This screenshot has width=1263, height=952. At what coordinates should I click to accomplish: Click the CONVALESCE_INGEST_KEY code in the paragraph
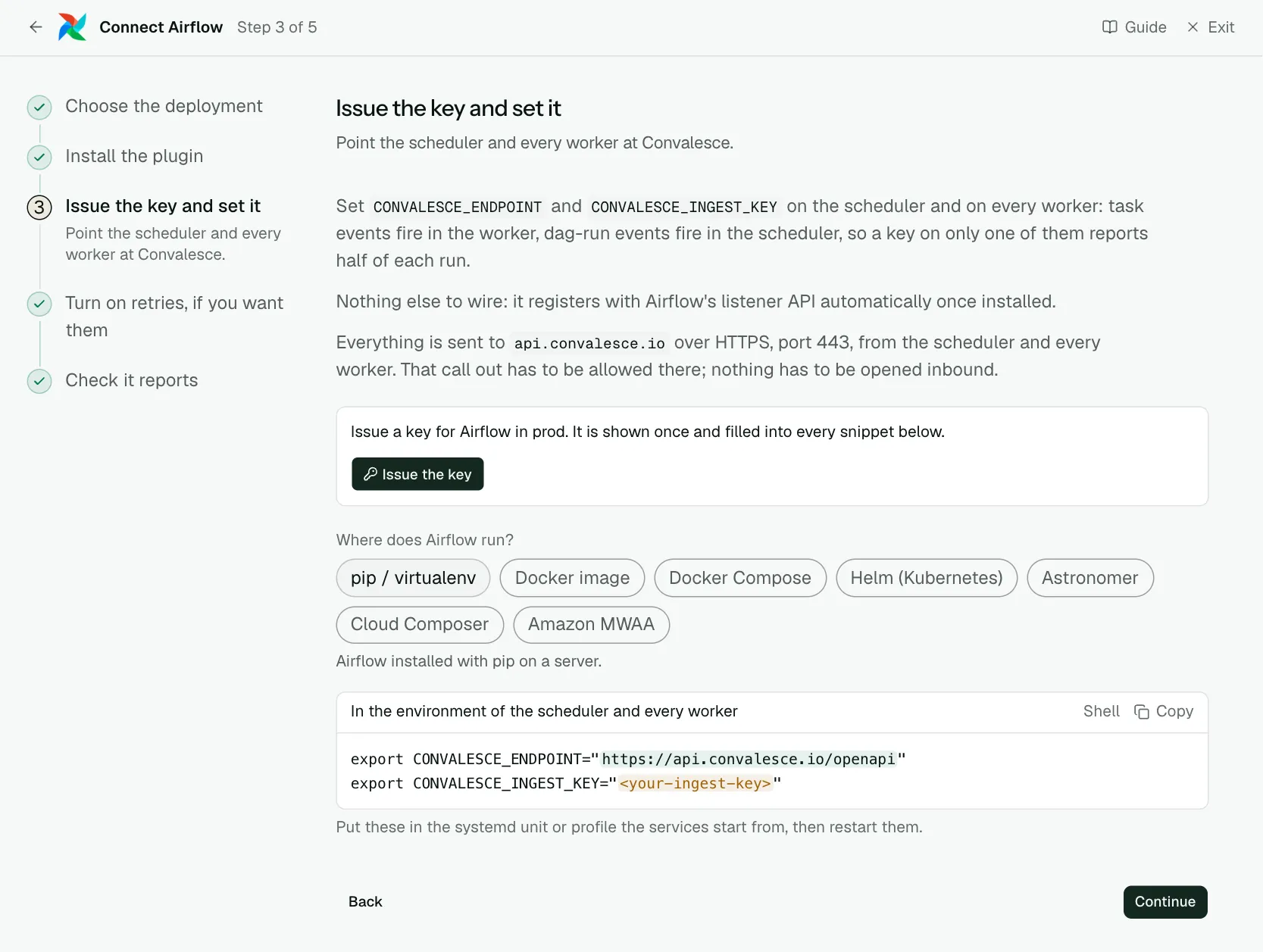tap(684, 207)
